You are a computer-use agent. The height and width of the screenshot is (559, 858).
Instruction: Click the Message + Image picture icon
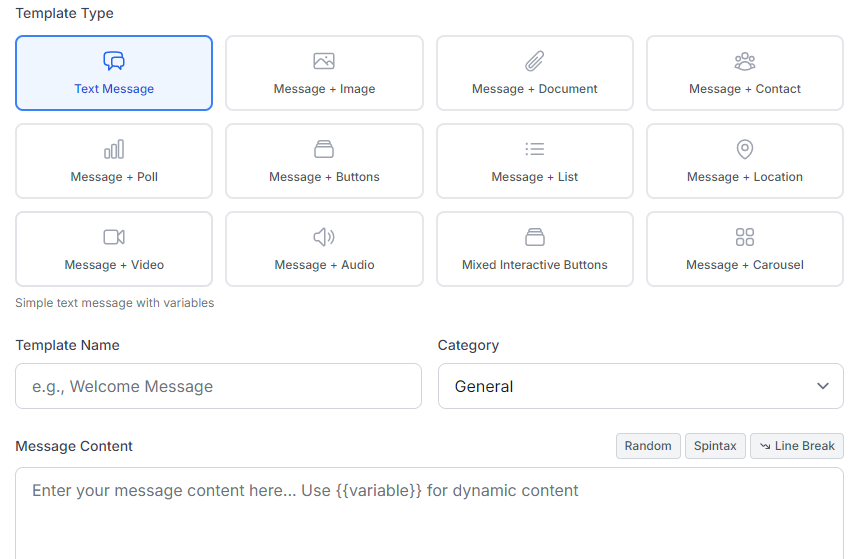(x=324, y=62)
